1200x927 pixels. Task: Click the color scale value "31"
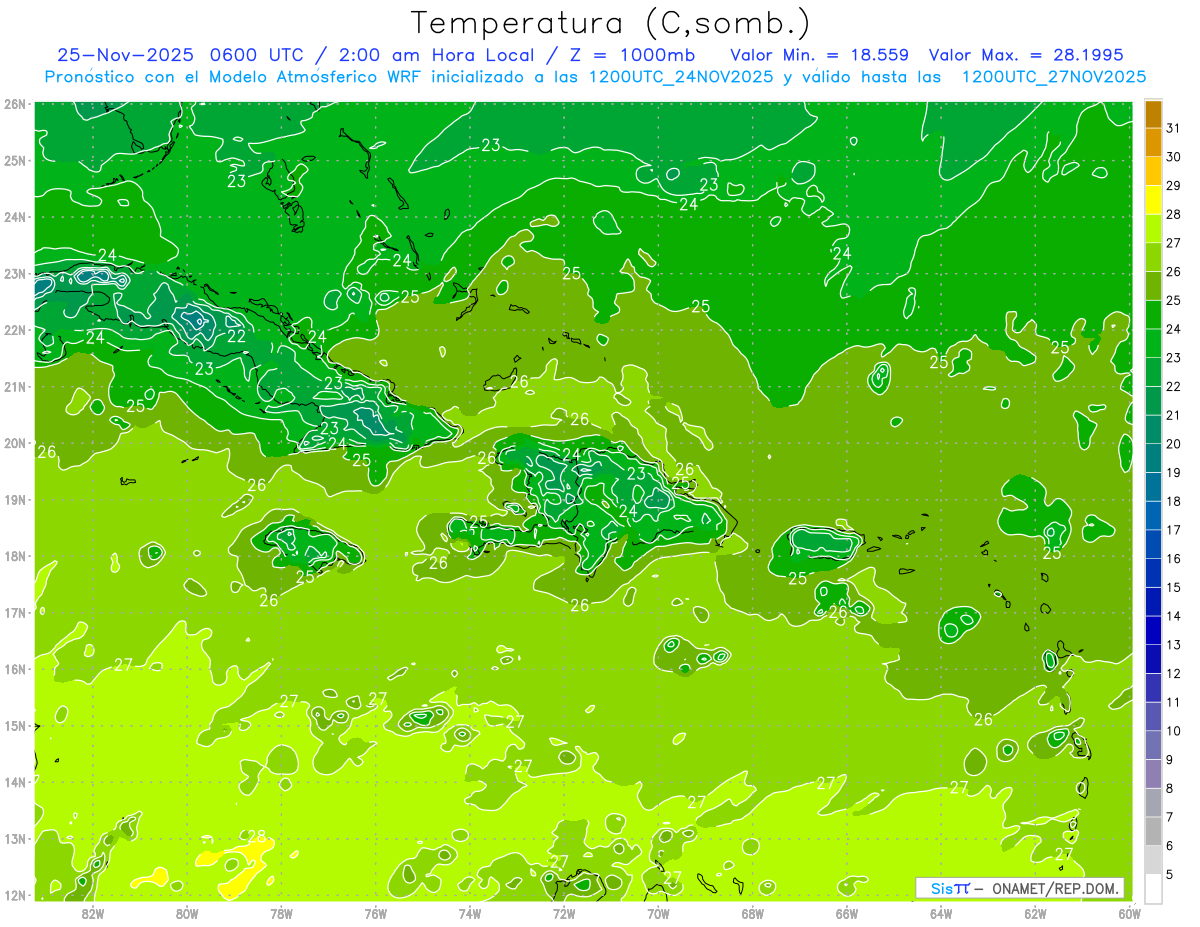pos(1173,128)
